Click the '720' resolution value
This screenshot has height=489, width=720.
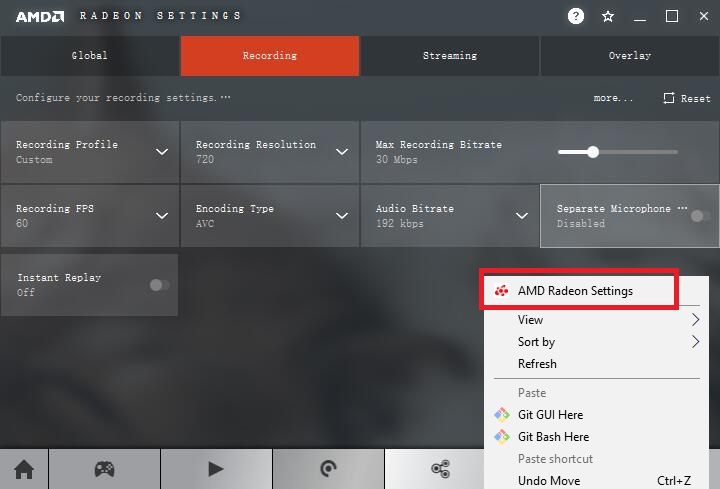[x=205, y=159]
